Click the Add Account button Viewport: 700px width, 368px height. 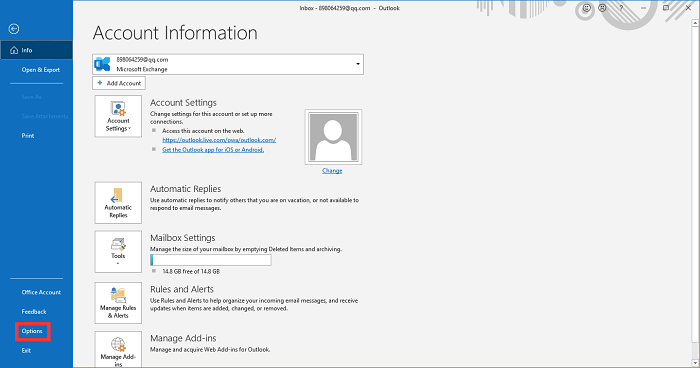click(x=119, y=83)
